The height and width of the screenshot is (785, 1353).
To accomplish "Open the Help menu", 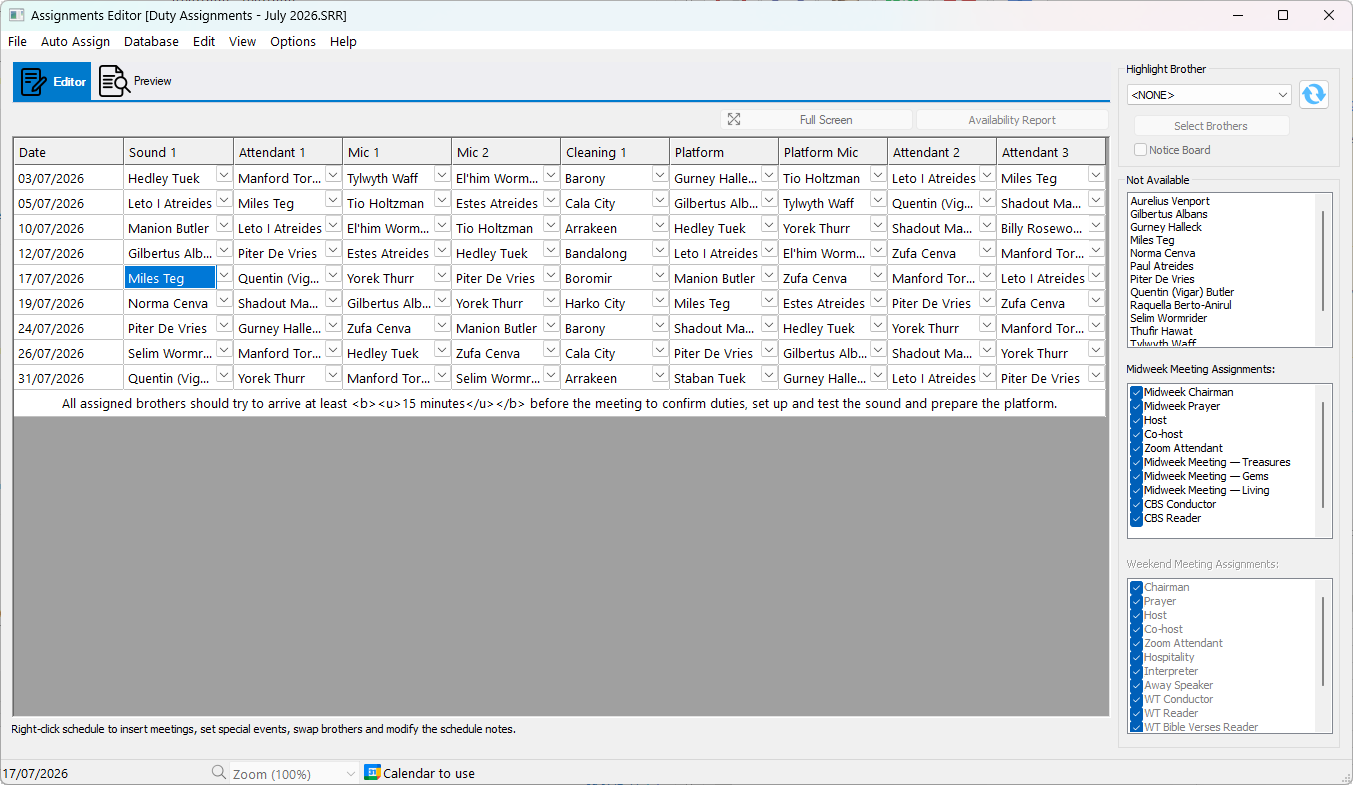I will pos(343,41).
